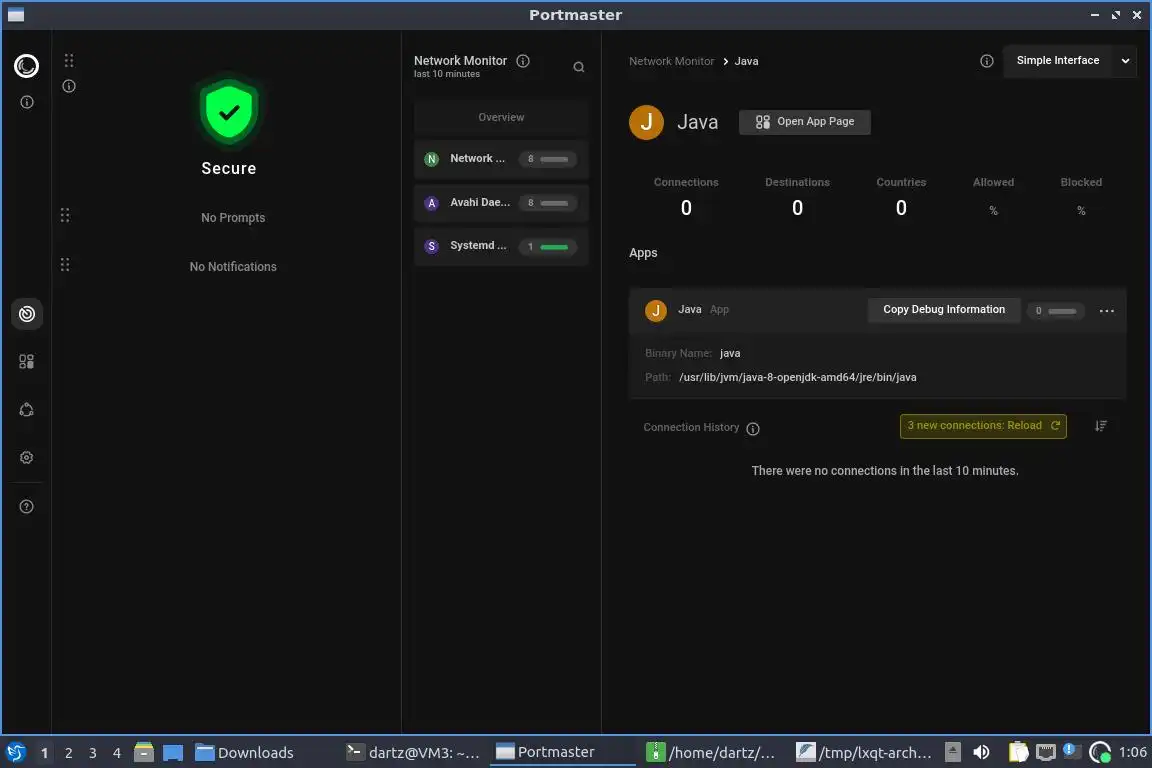Click the java binary path text
This screenshot has height=768, width=1152.
(x=798, y=377)
